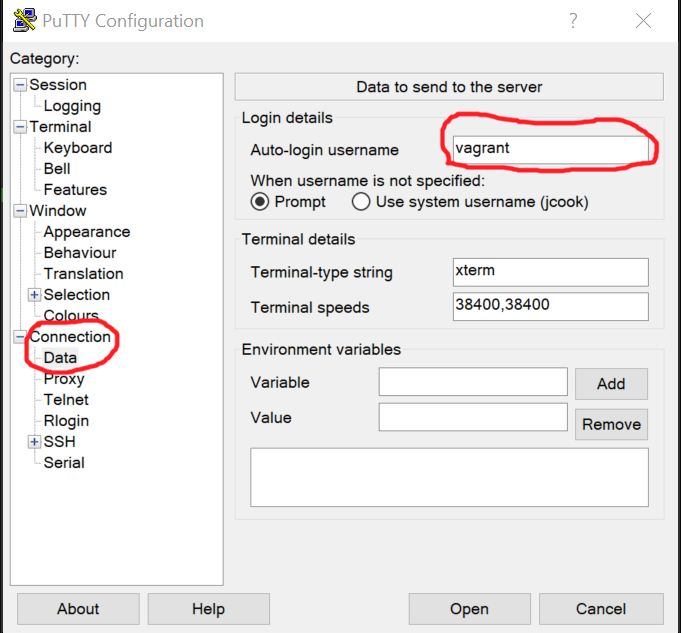
Task: Open the Features category
Action: [75, 190]
